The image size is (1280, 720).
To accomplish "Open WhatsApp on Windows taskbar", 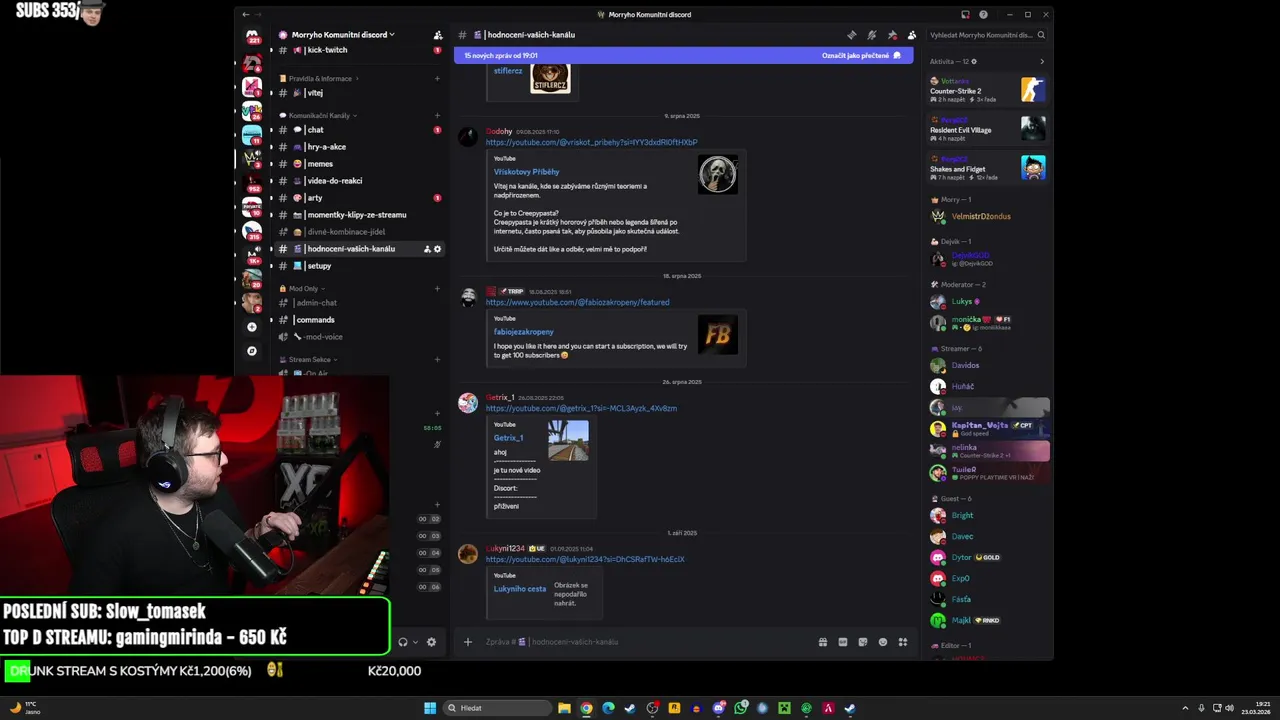I will pos(741,708).
